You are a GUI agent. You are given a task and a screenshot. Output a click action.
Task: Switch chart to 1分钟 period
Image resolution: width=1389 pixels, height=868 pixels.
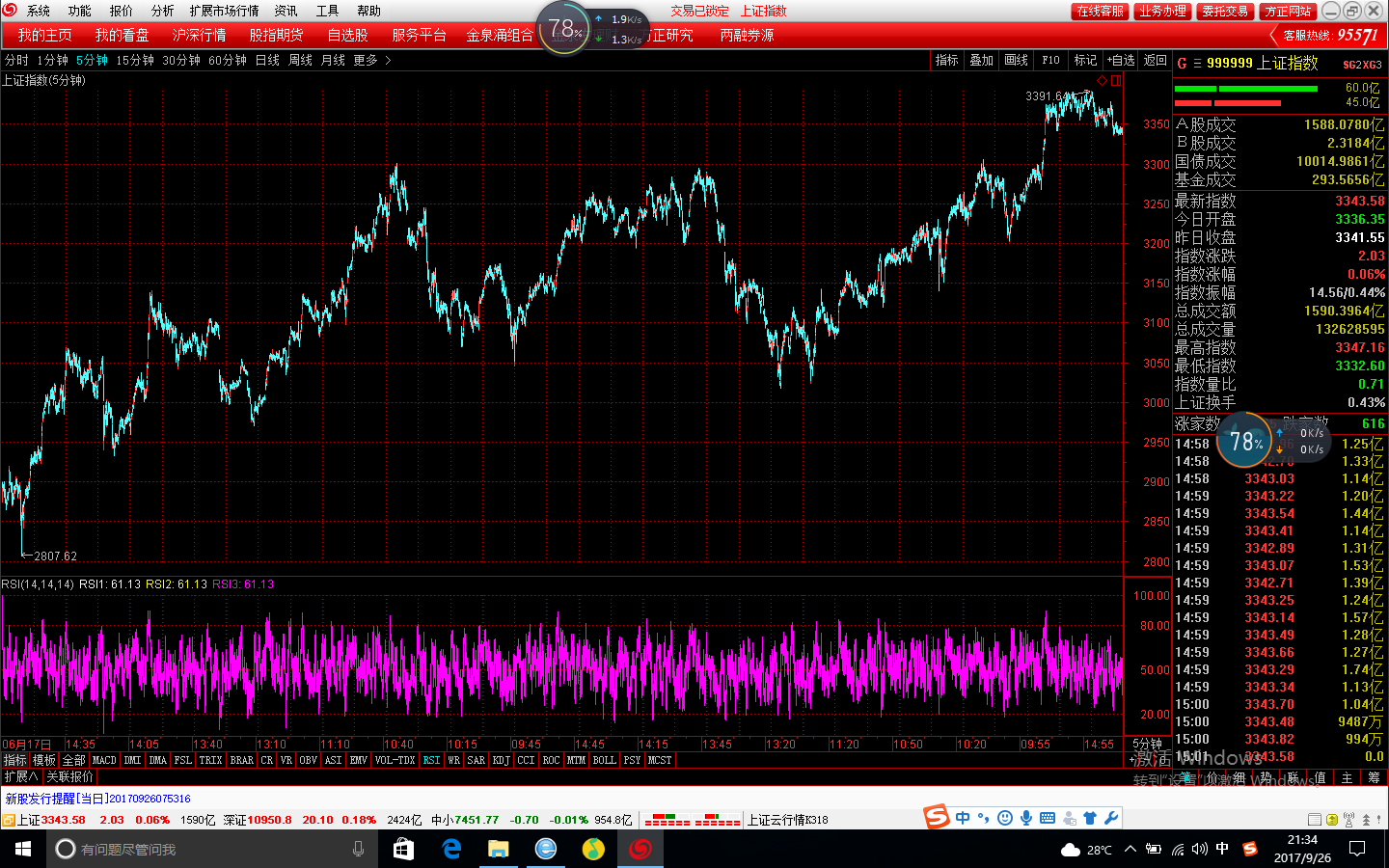[52, 60]
